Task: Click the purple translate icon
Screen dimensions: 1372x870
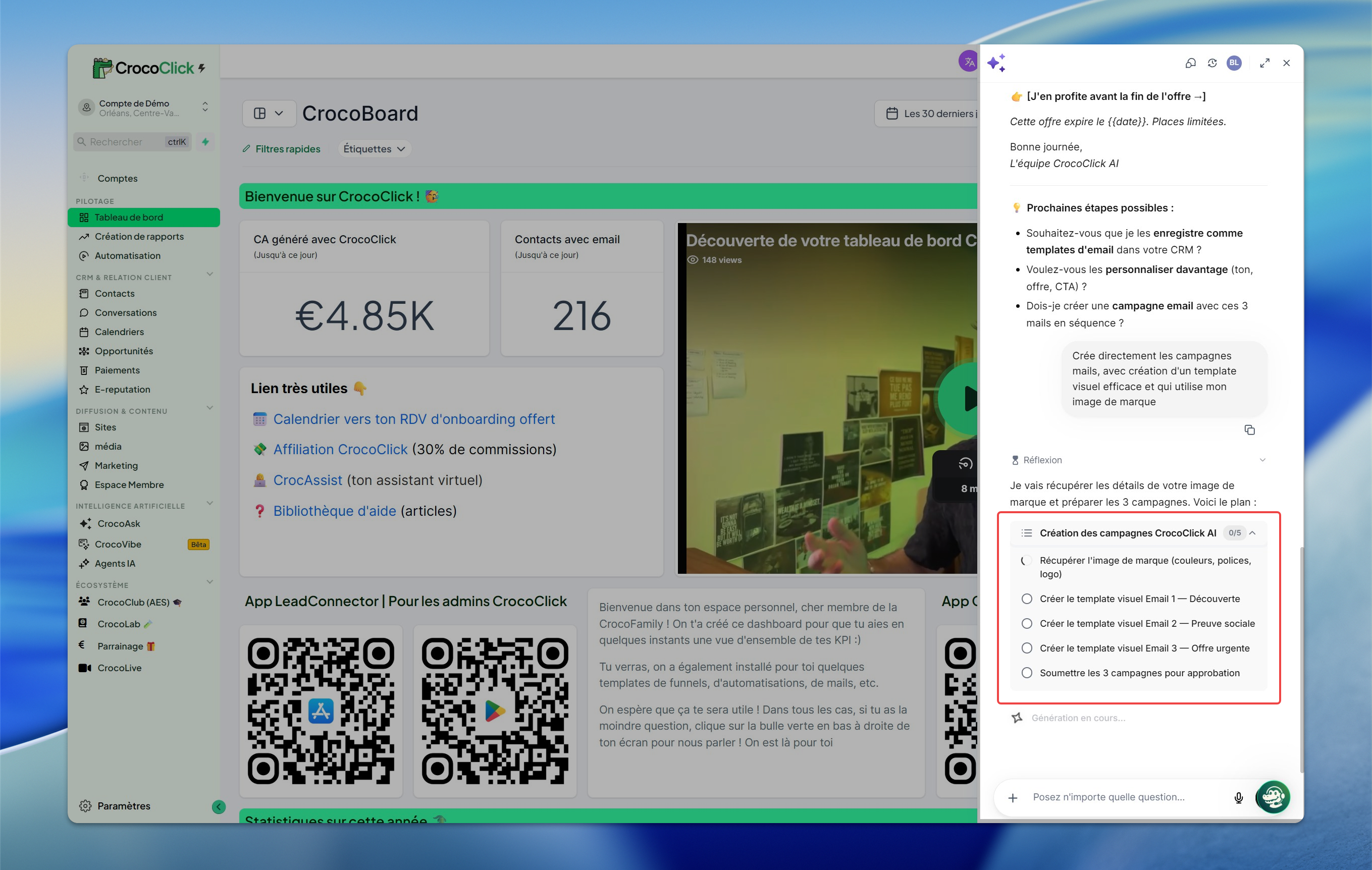Action: coord(968,62)
